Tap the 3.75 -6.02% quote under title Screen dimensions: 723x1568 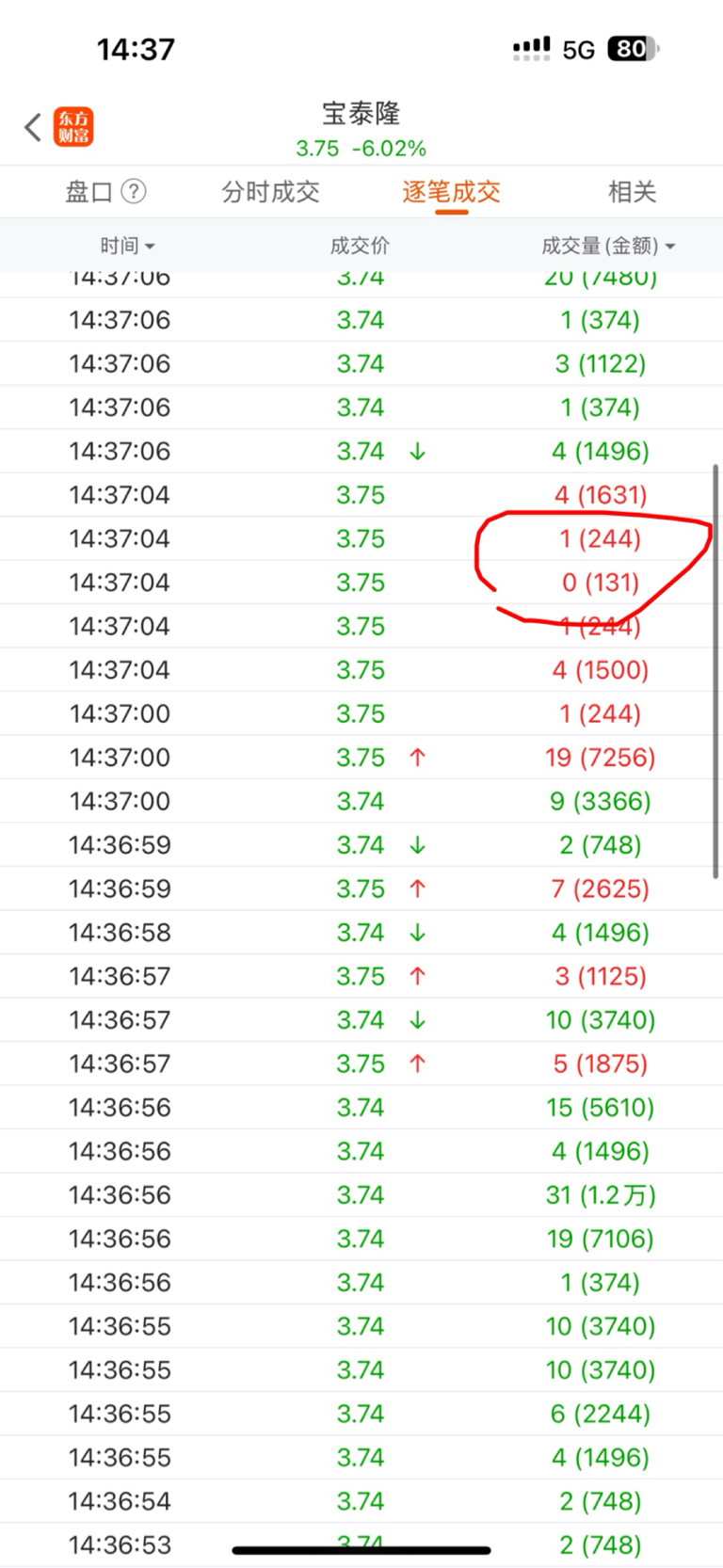(x=361, y=149)
